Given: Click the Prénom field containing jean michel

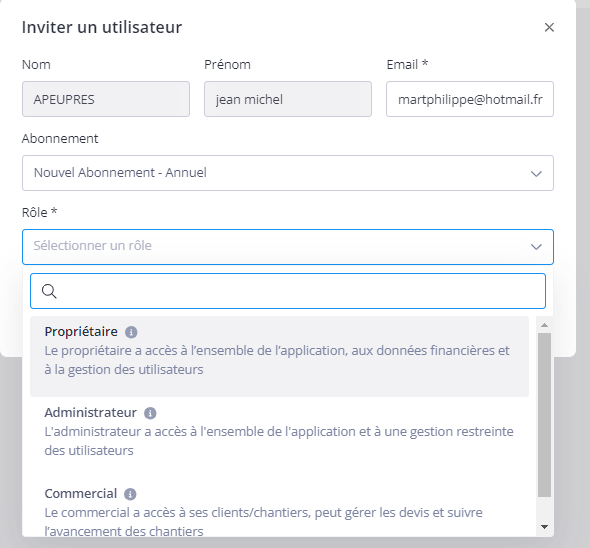Looking at the screenshot, I should pyautogui.click(x=288, y=99).
